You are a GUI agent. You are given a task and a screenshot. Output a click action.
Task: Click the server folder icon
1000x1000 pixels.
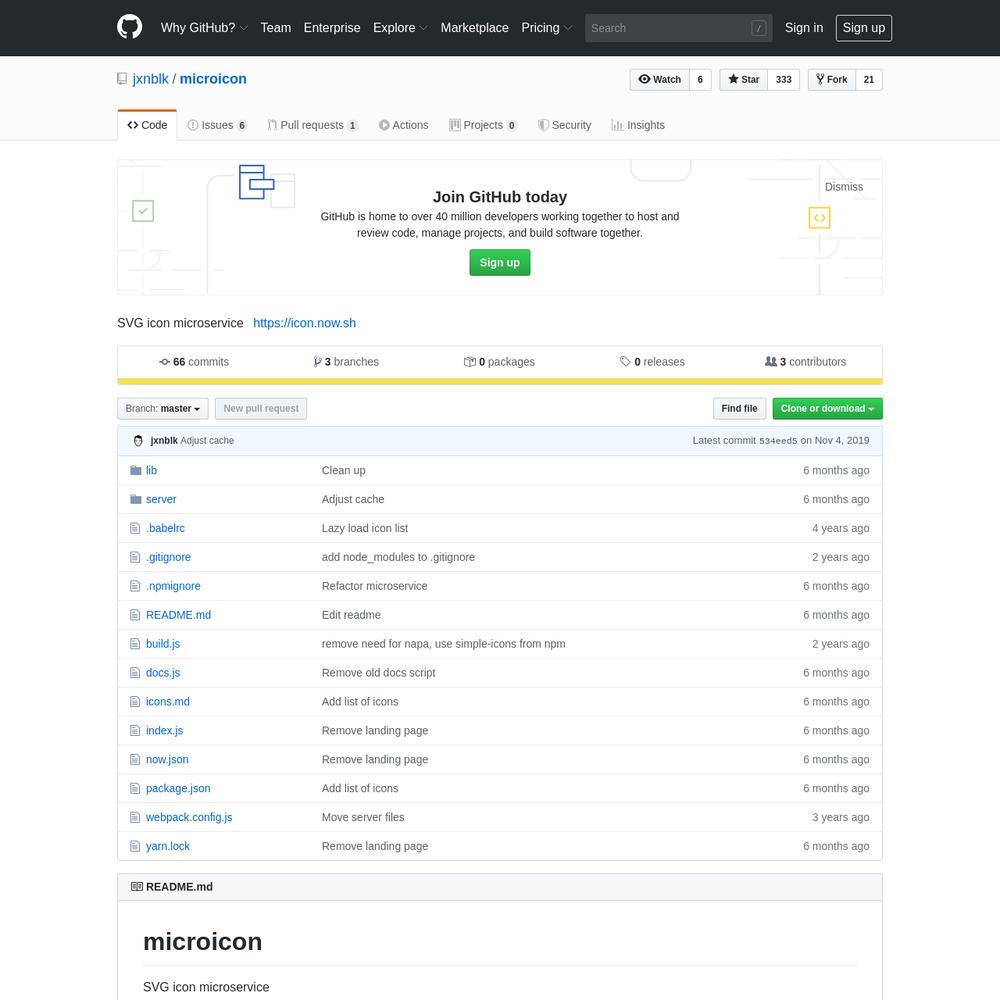tap(135, 499)
